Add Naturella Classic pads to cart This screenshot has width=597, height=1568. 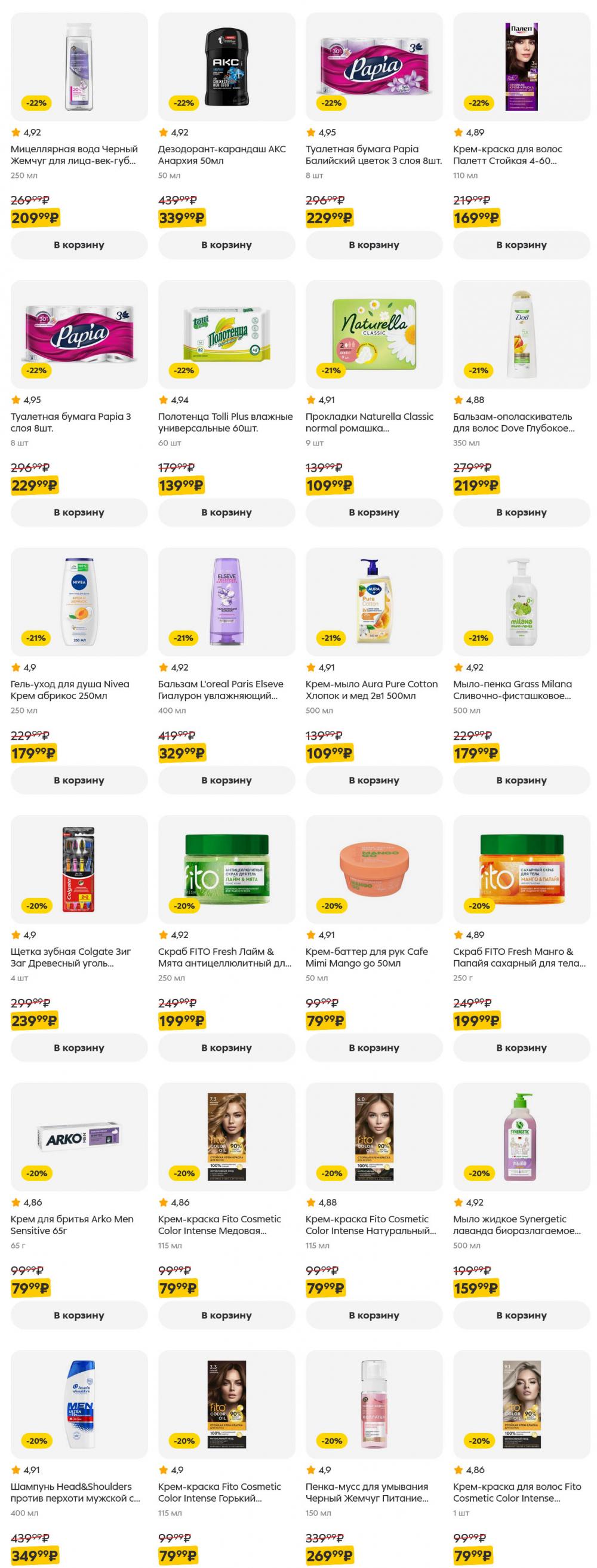click(374, 512)
